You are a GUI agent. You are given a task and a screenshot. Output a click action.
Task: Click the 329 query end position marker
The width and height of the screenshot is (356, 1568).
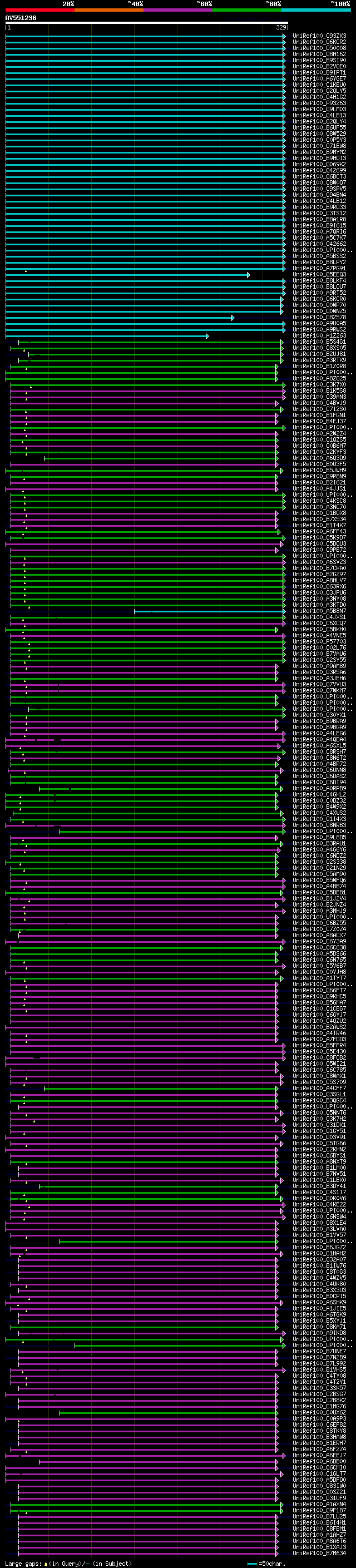281,27
